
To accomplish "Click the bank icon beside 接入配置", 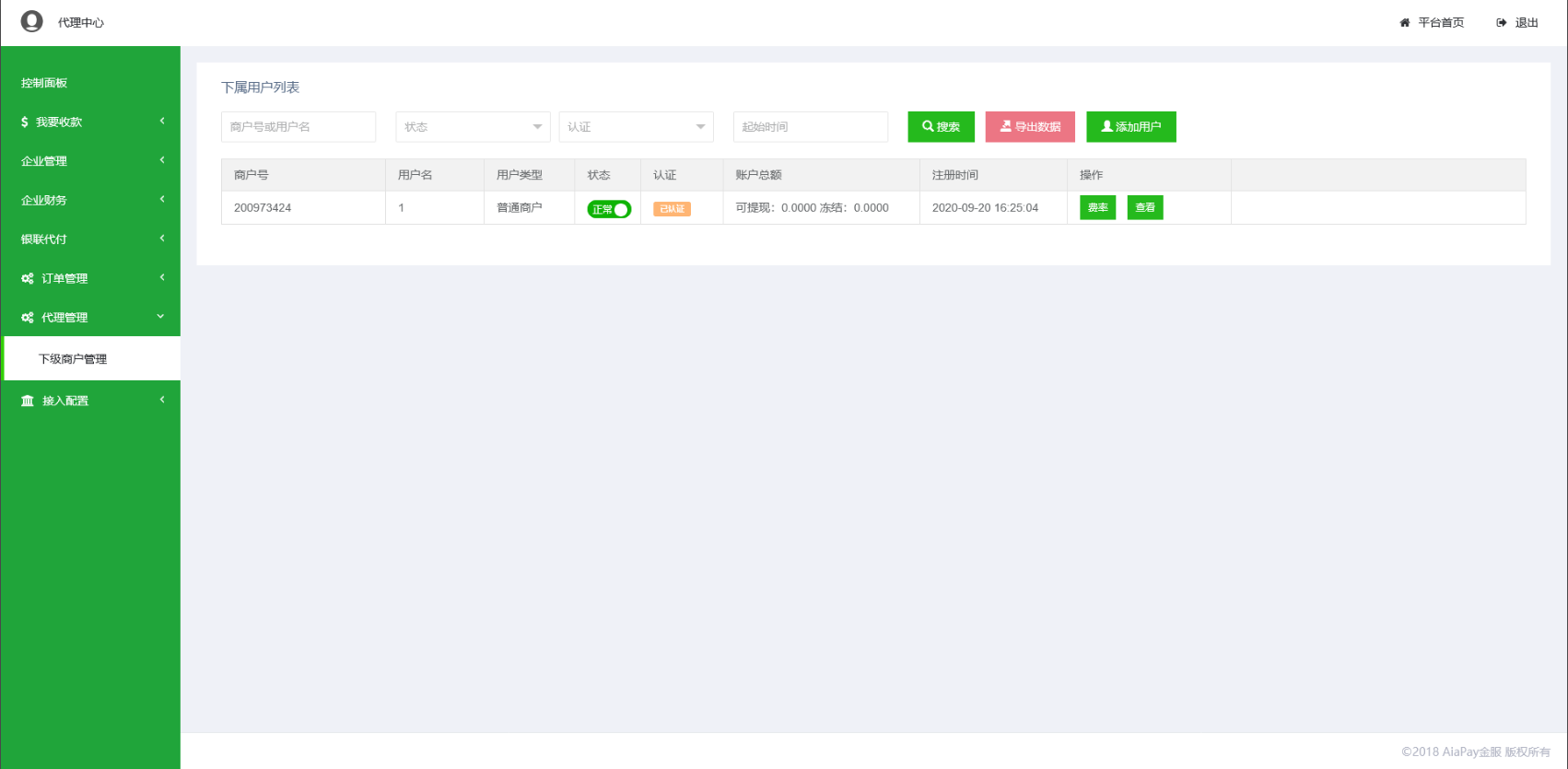I will (28, 401).
